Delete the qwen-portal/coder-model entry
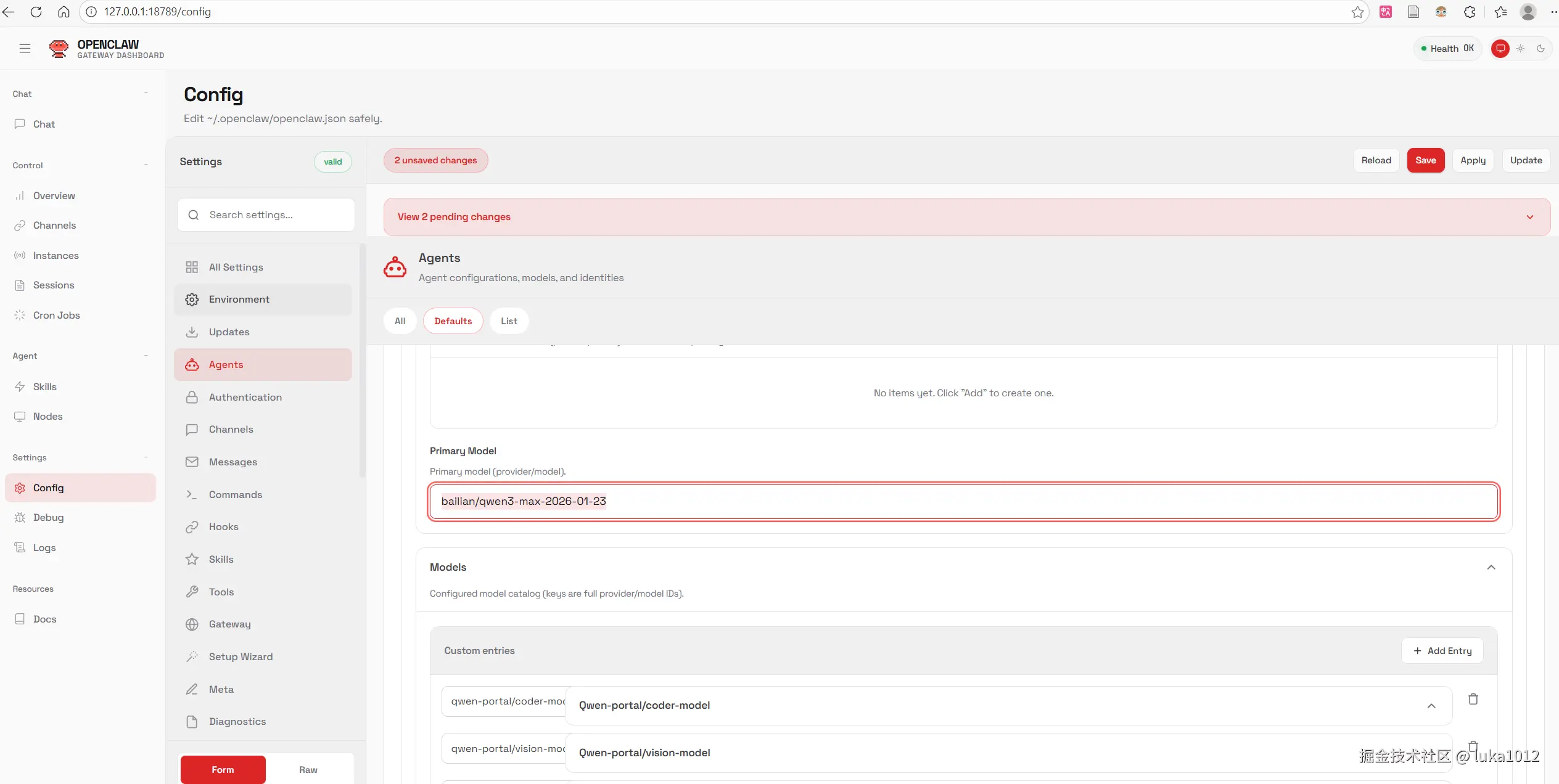 pyautogui.click(x=1473, y=699)
